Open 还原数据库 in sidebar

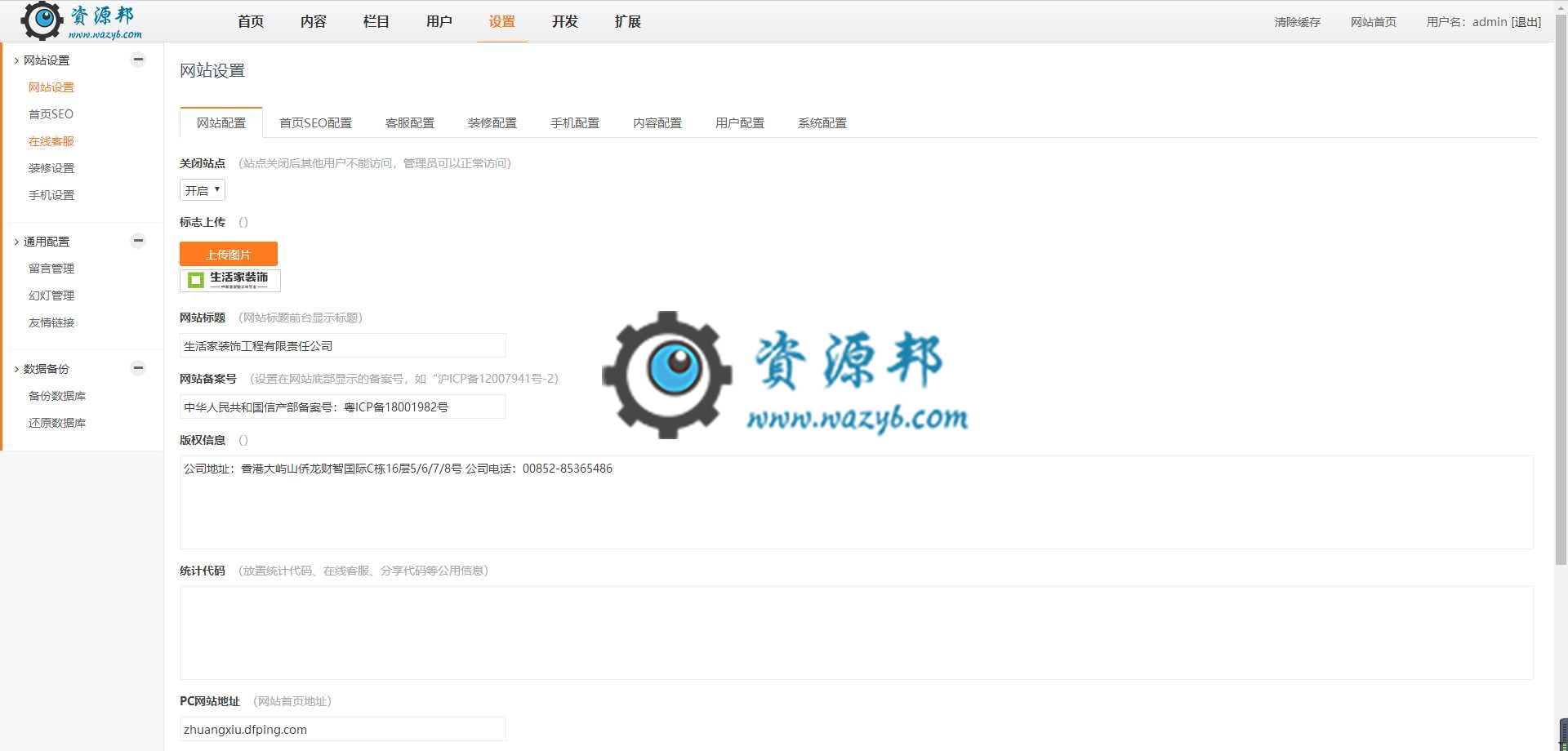[x=57, y=423]
